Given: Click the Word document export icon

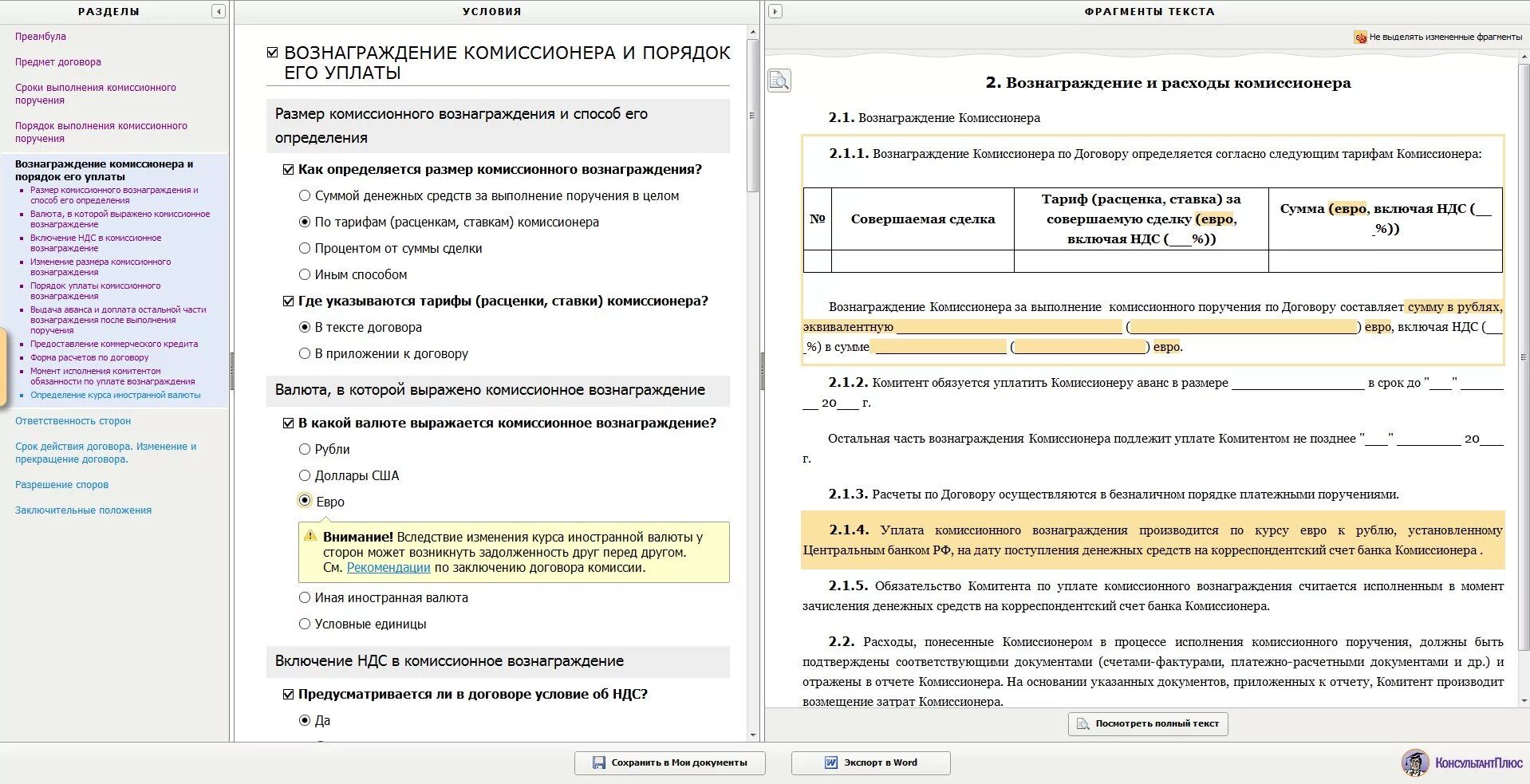Looking at the screenshot, I should [830, 762].
